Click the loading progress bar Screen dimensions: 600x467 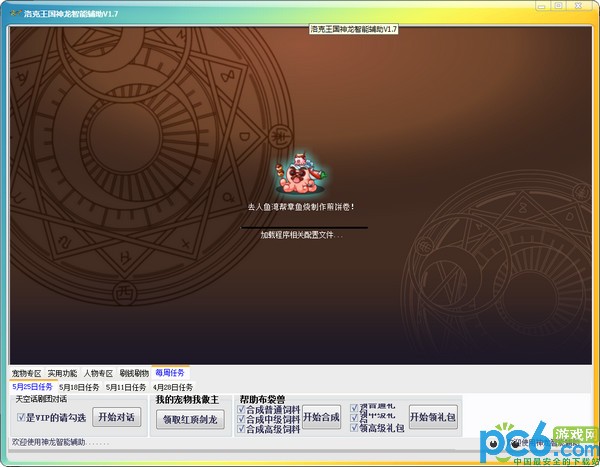304,227
